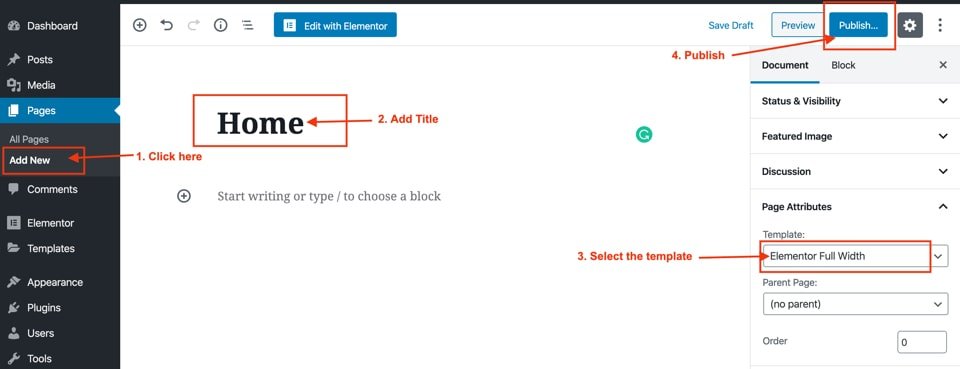Image resolution: width=960 pixels, height=369 pixels.
Task: Open the three-dot more options menu
Action: [x=940, y=25]
